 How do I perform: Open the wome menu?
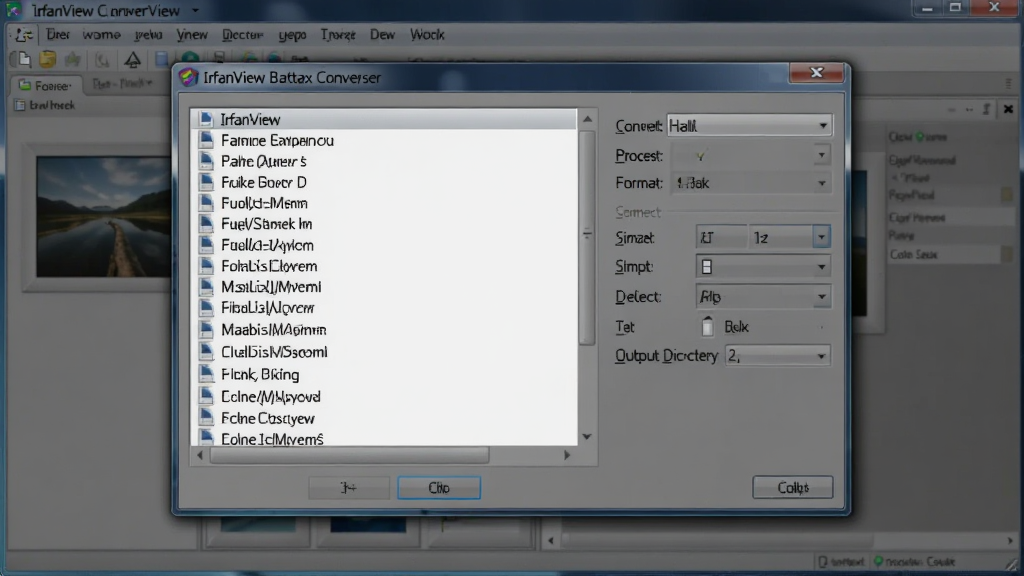click(x=101, y=35)
